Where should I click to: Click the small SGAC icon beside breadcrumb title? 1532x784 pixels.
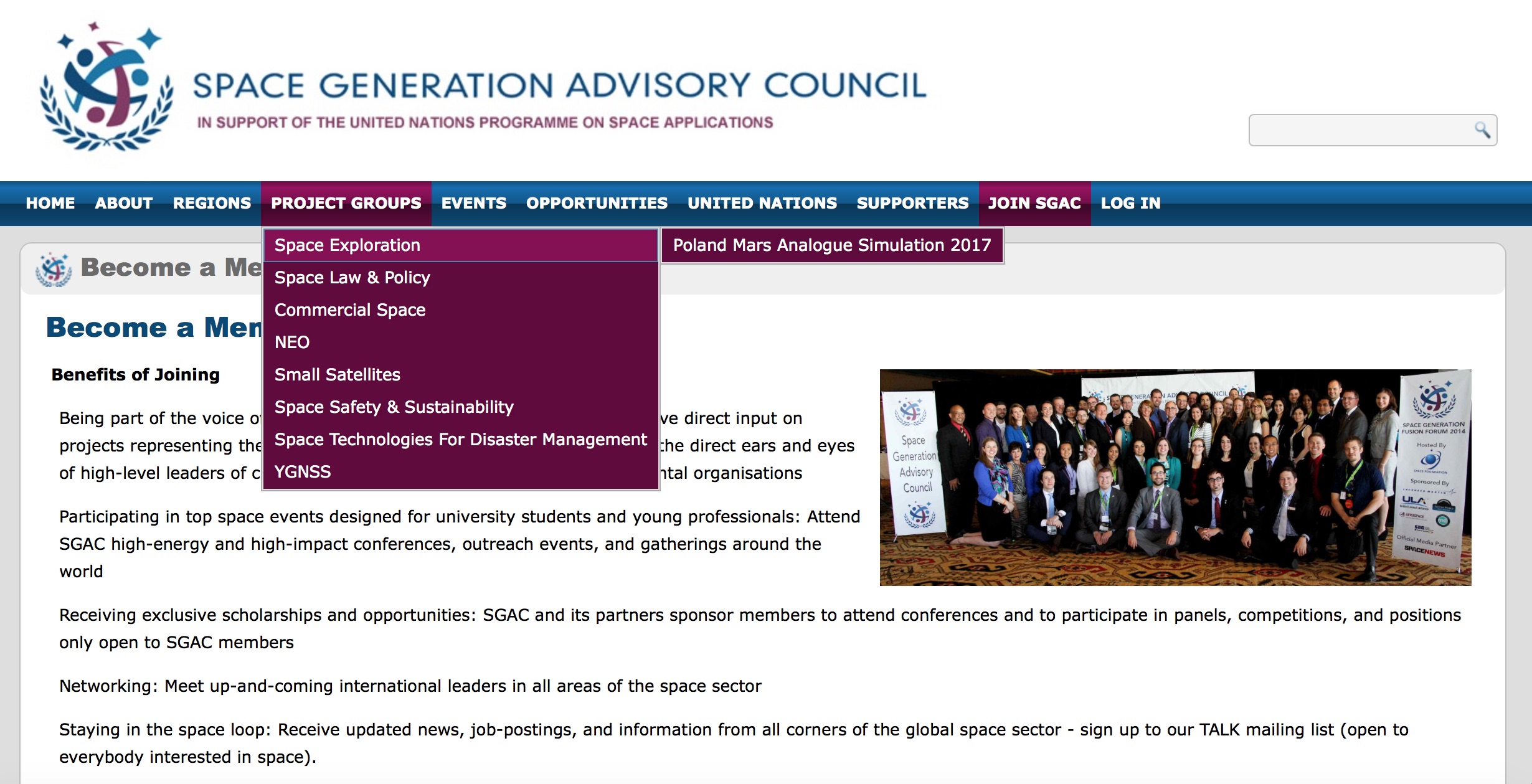click(54, 269)
